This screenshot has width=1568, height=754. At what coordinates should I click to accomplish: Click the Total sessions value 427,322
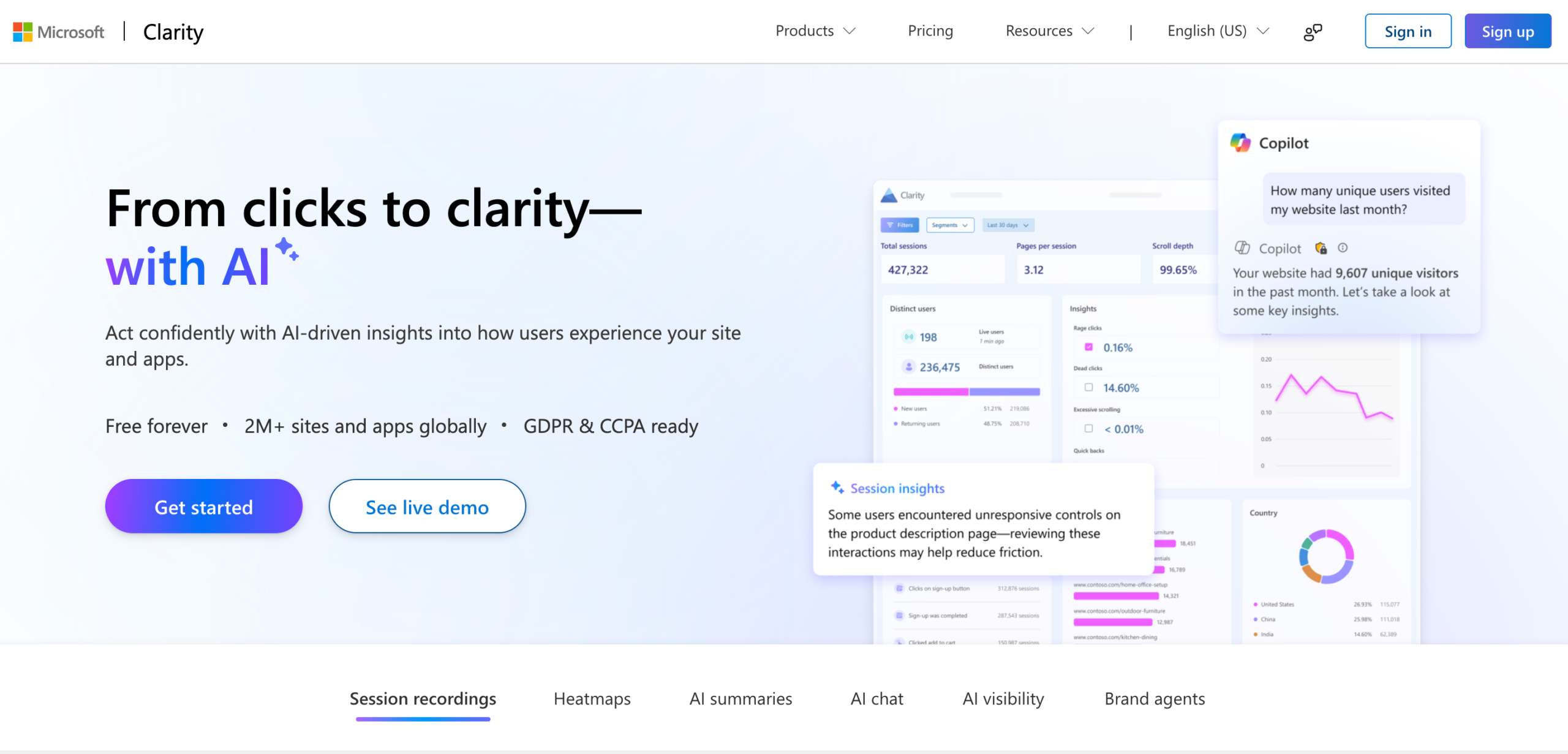[908, 270]
